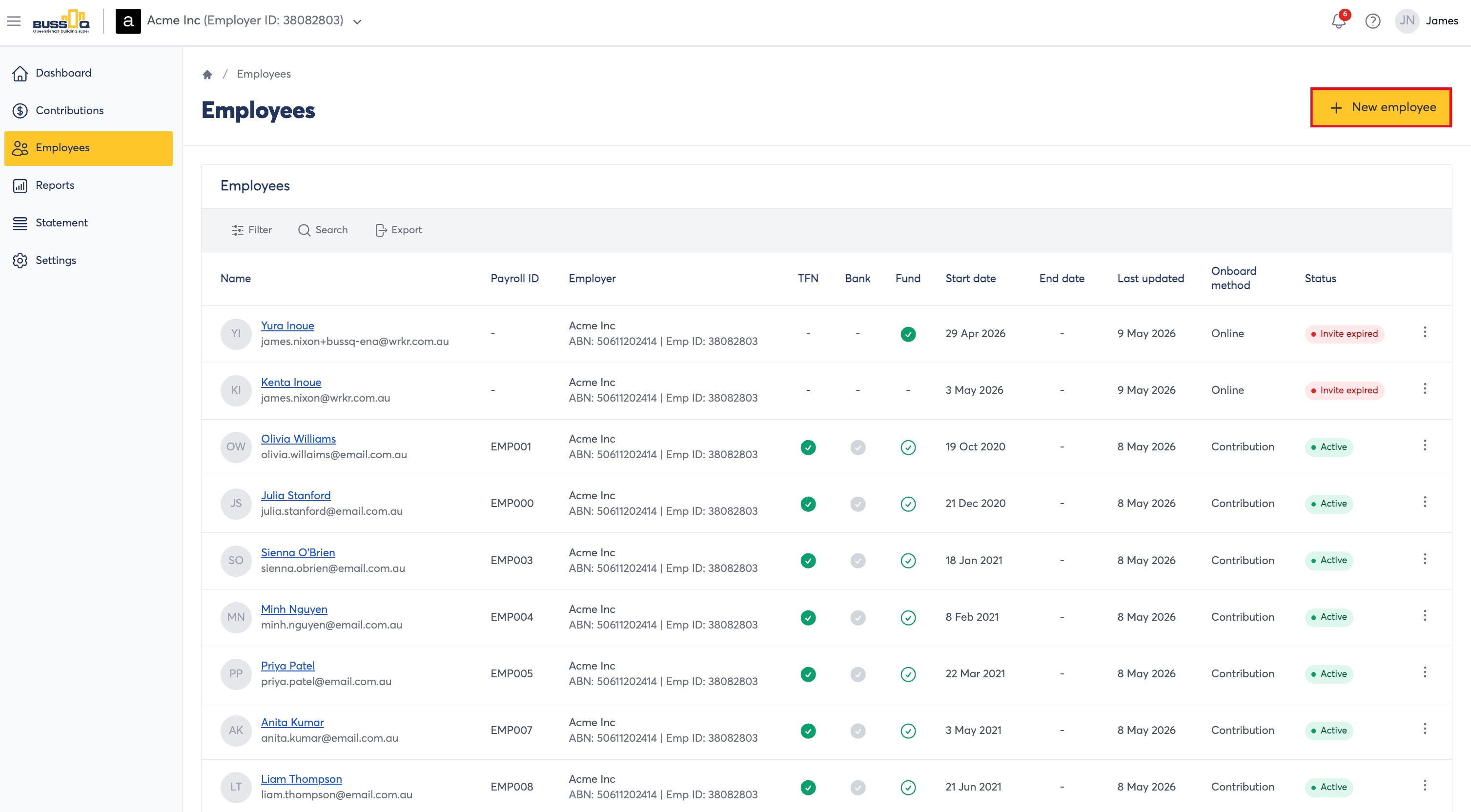Viewport: 1471px width, 812px height.
Task: Open Reports in sidebar
Action: pos(88,185)
